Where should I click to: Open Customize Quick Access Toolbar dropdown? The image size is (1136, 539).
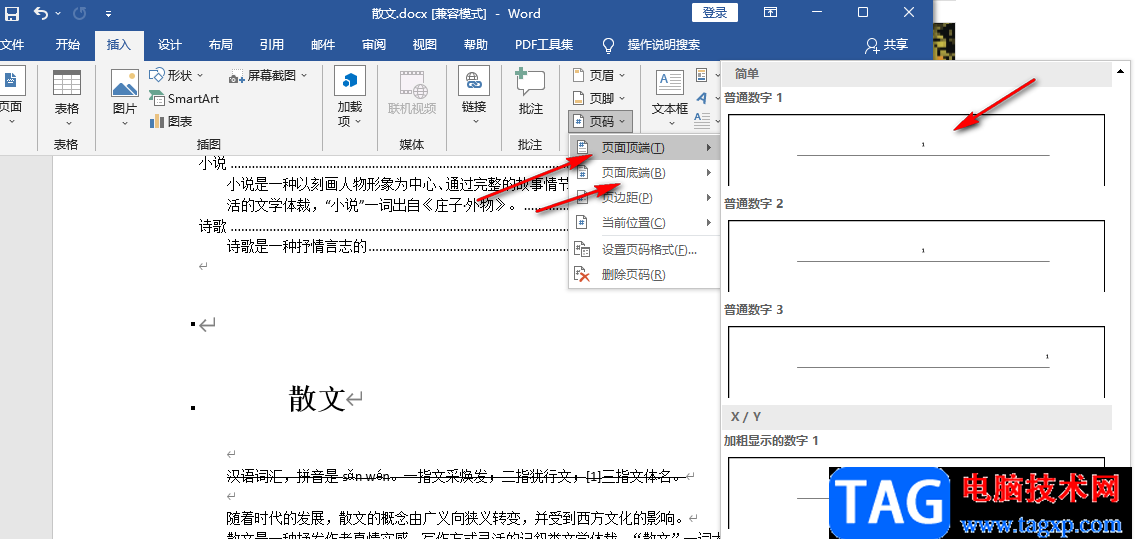108,13
